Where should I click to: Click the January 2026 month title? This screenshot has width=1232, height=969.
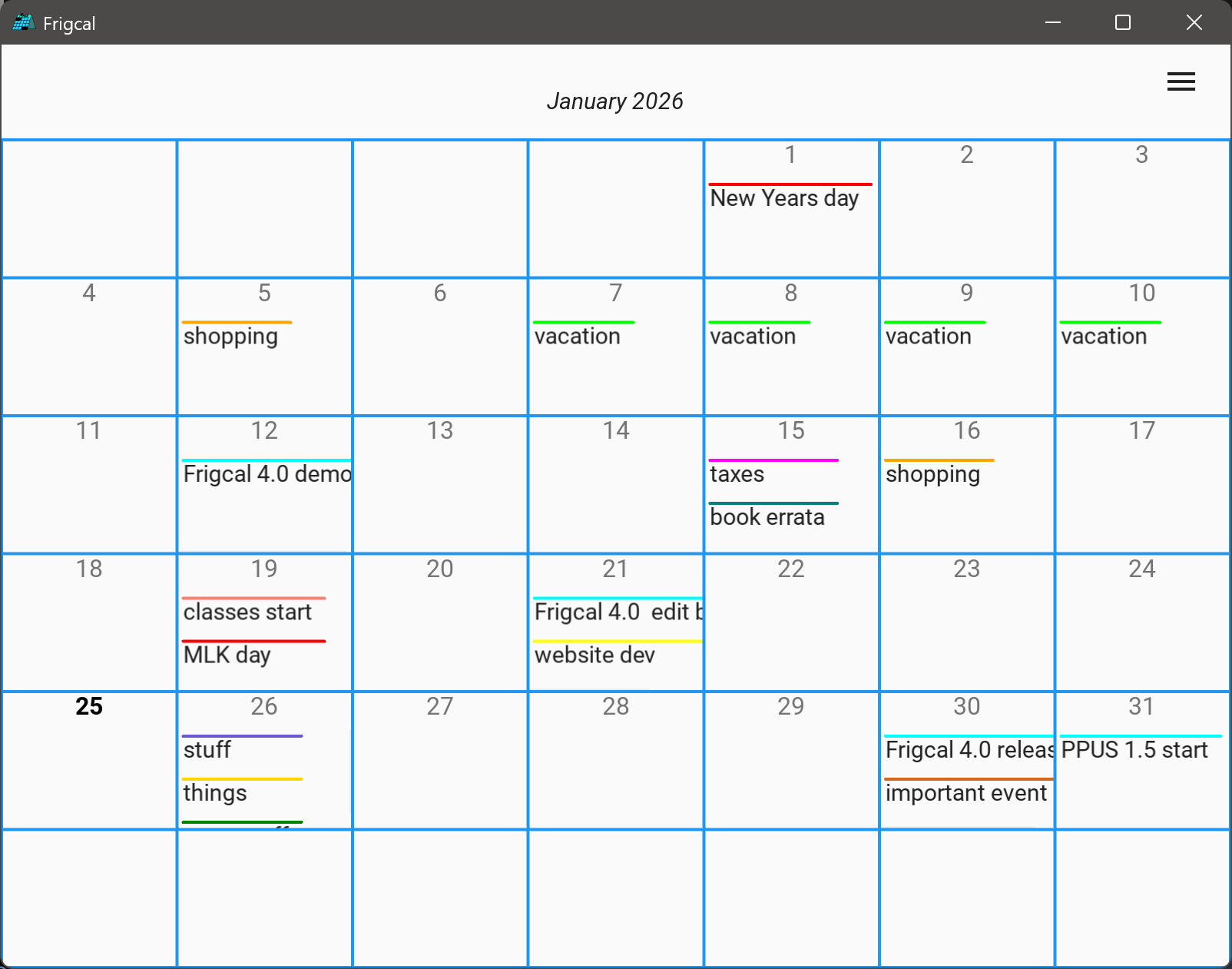(614, 101)
